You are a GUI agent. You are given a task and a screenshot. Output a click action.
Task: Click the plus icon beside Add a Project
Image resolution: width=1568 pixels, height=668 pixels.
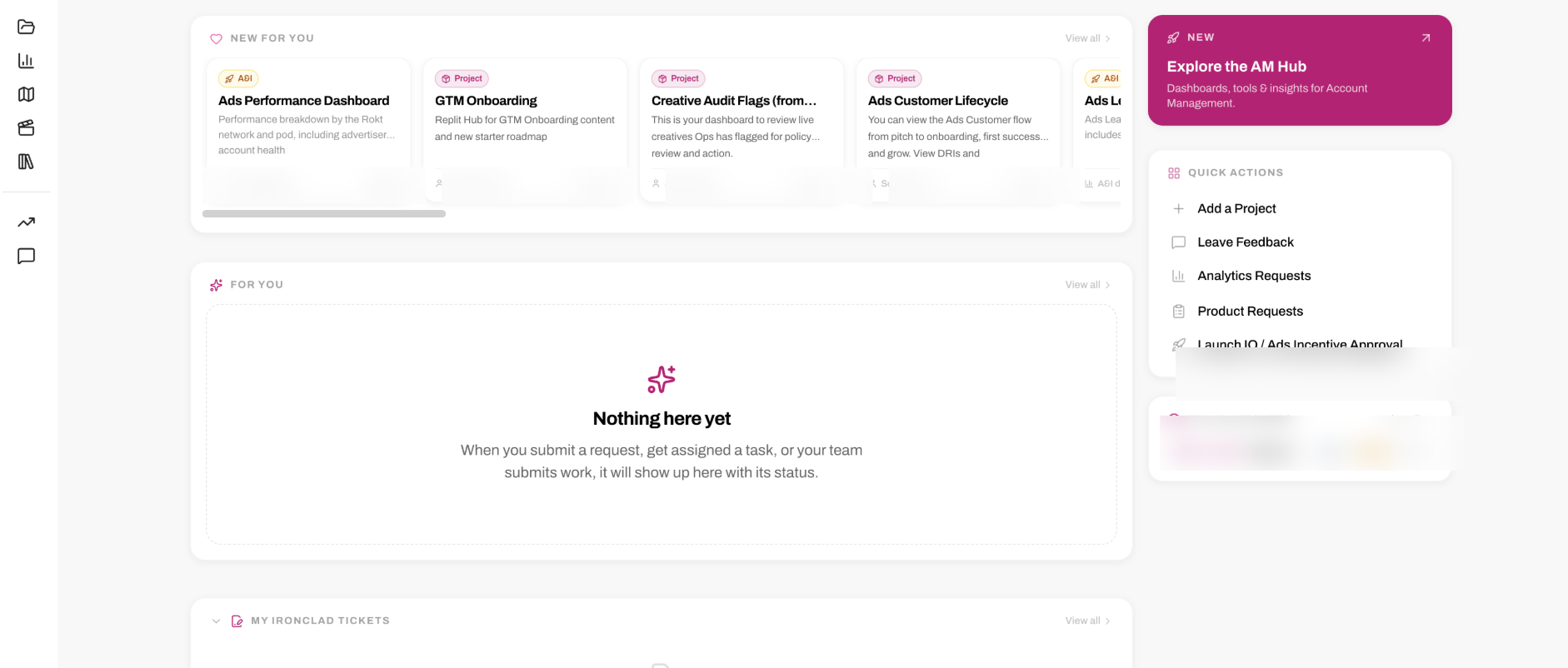[x=1178, y=209]
